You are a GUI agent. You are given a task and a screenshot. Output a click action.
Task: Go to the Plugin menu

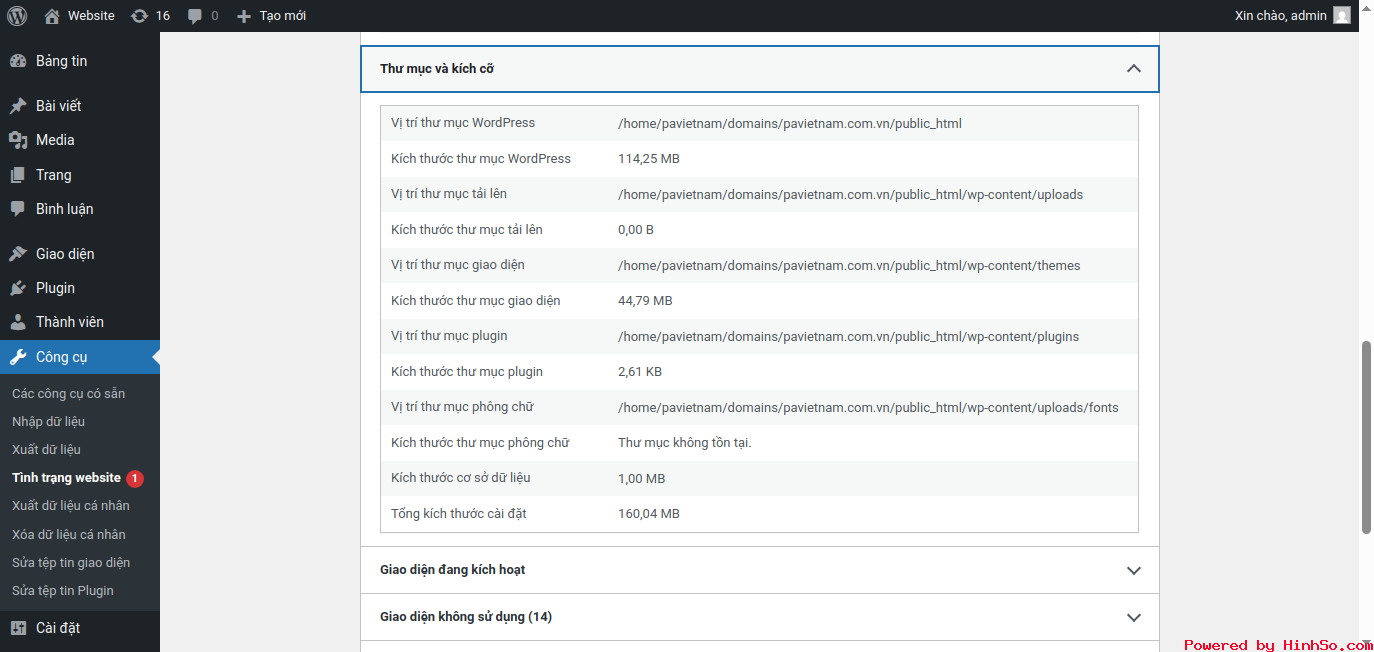55,288
